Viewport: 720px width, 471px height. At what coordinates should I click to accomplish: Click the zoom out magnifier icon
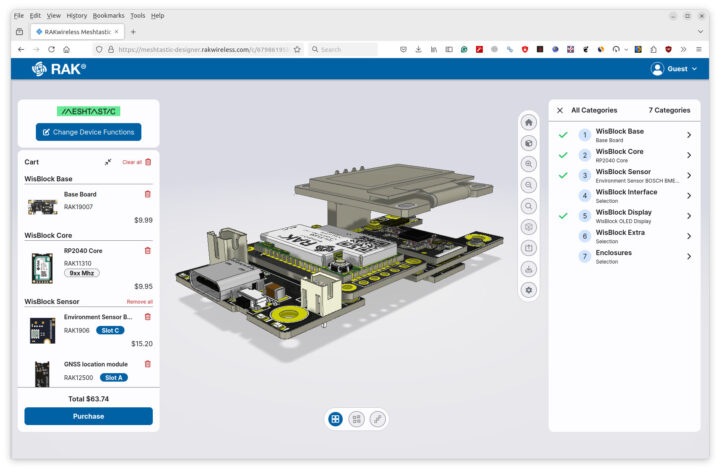pos(529,185)
